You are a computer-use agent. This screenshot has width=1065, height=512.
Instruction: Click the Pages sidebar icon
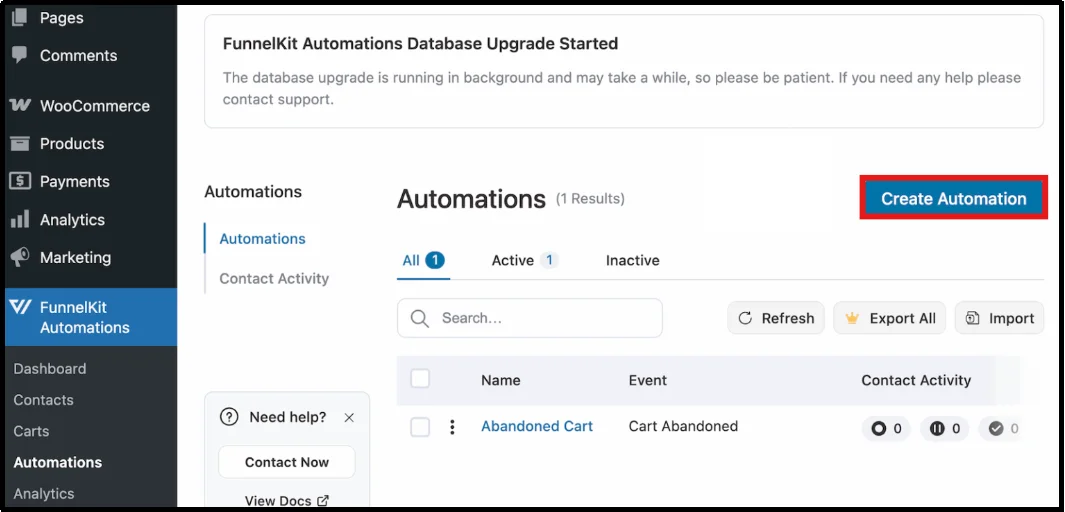tap(20, 18)
